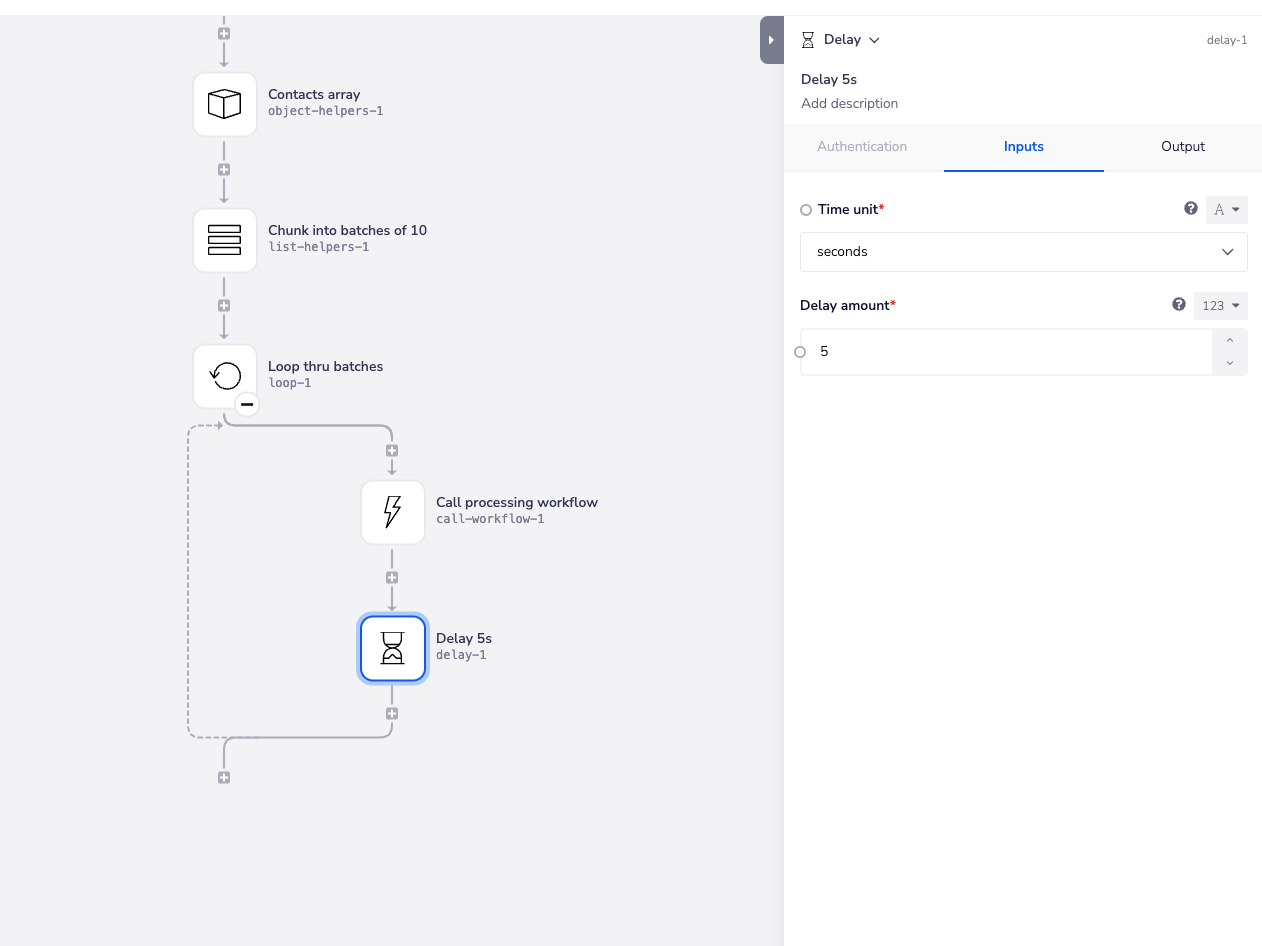1262x946 pixels.
Task: Switch to the Authentication tab
Action: (x=862, y=146)
